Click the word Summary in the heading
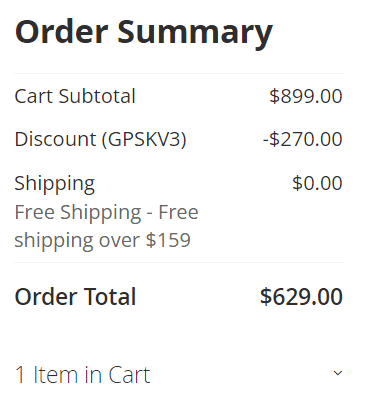 pos(195,33)
